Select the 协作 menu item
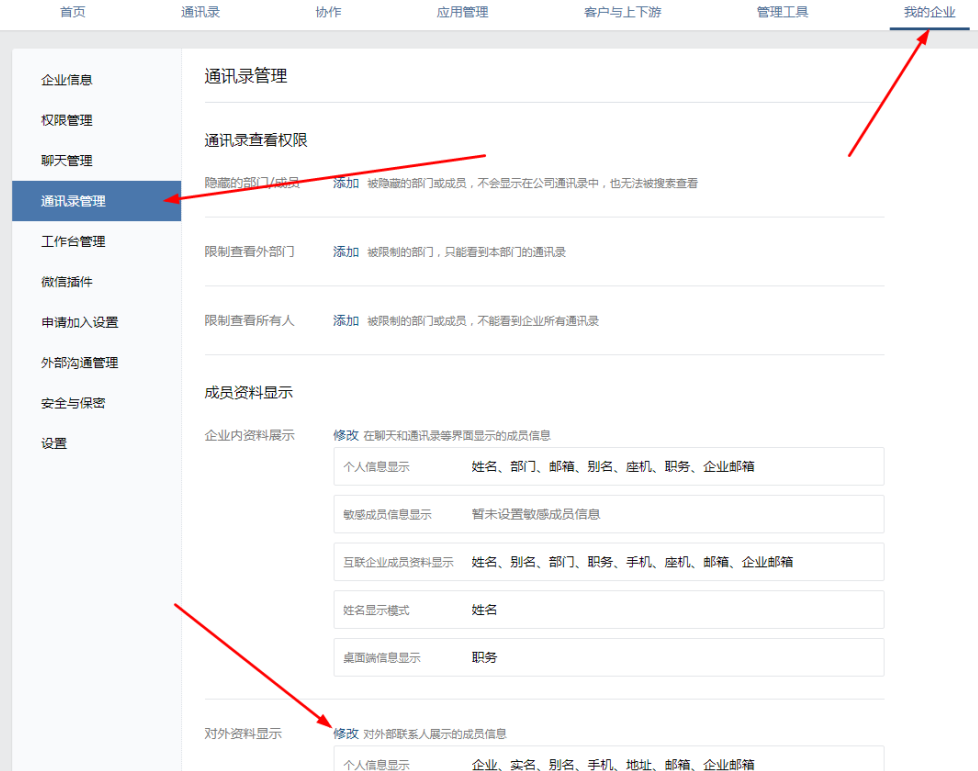This screenshot has height=771, width=978. 327,13
